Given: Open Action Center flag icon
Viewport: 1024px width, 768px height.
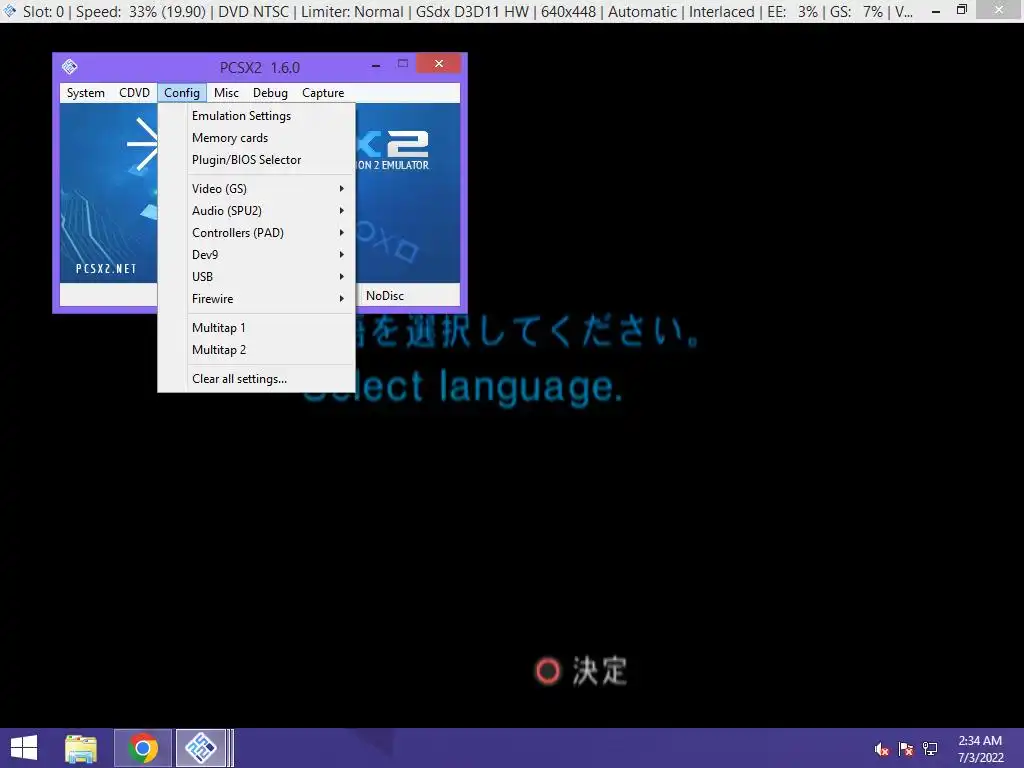Looking at the screenshot, I should coord(906,749).
